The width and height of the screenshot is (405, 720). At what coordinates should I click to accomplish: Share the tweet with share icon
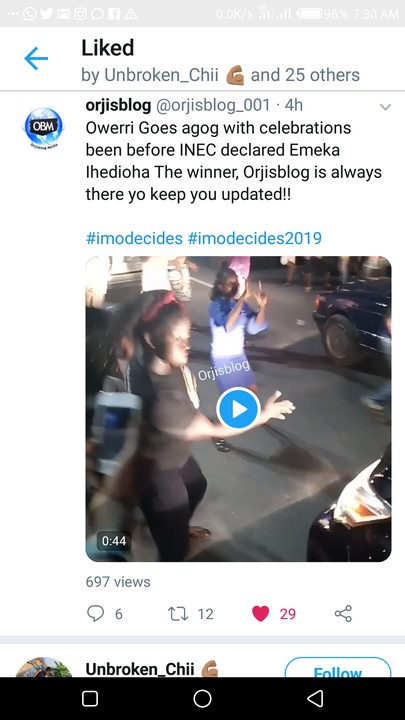click(343, 613)
